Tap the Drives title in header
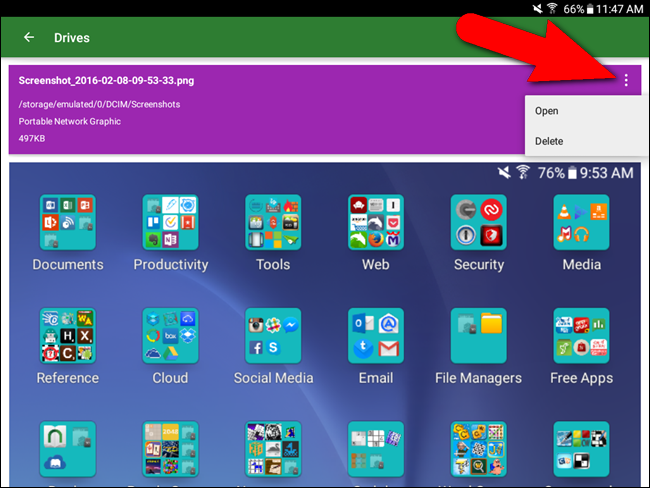The width and height of the screenshot is (650, 488). pyautogui.click(x=72, y=38)
